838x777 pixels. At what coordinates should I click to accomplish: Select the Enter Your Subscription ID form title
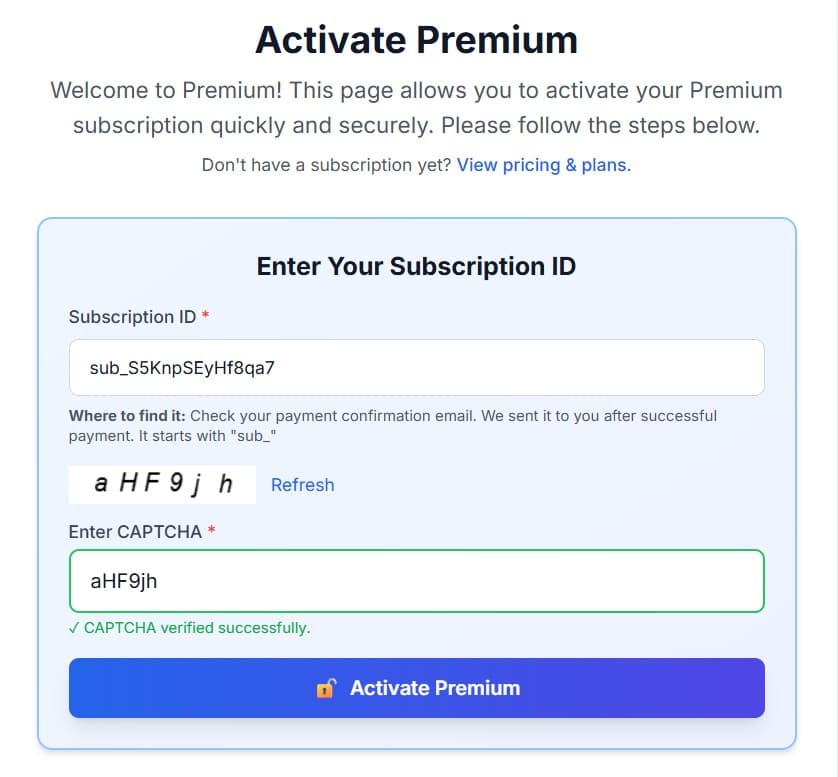coord(416,266)
